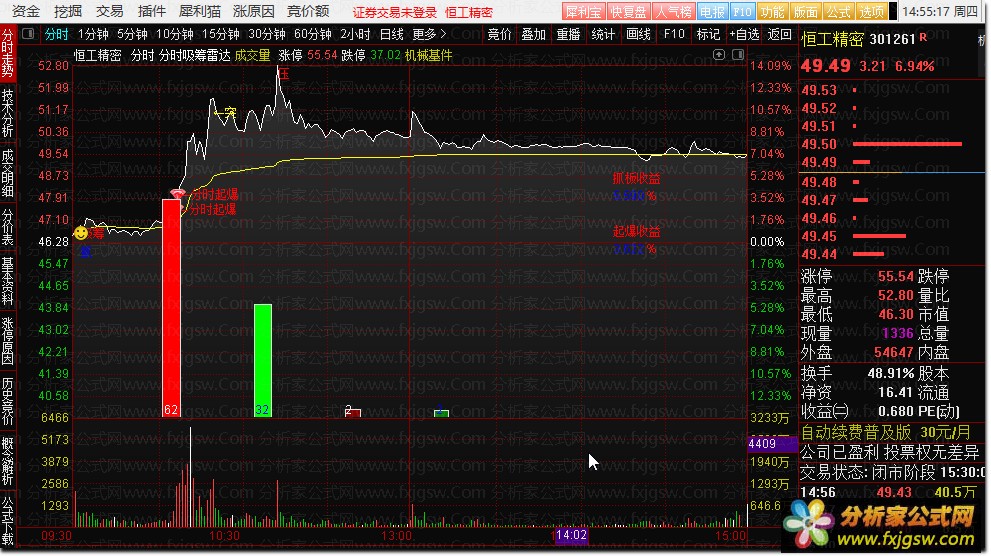Click the 版面 toolbar button

pos(805,12)
